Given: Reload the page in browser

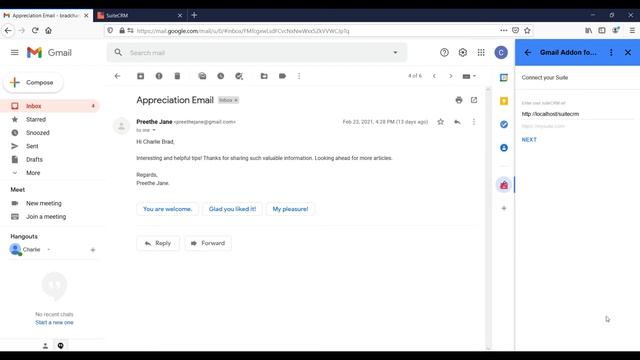Looking at the screenshot, I should tap(35, 31).
